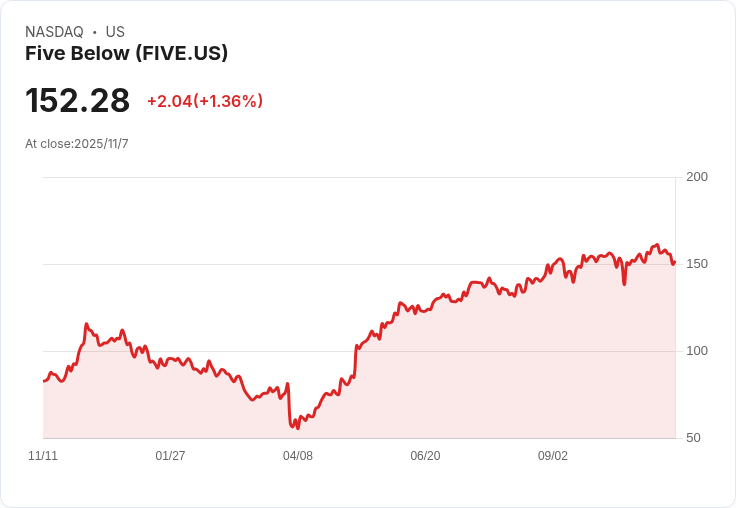Click the 200 y-axis price label
The image size is (736, 508).
click(697, 177)
